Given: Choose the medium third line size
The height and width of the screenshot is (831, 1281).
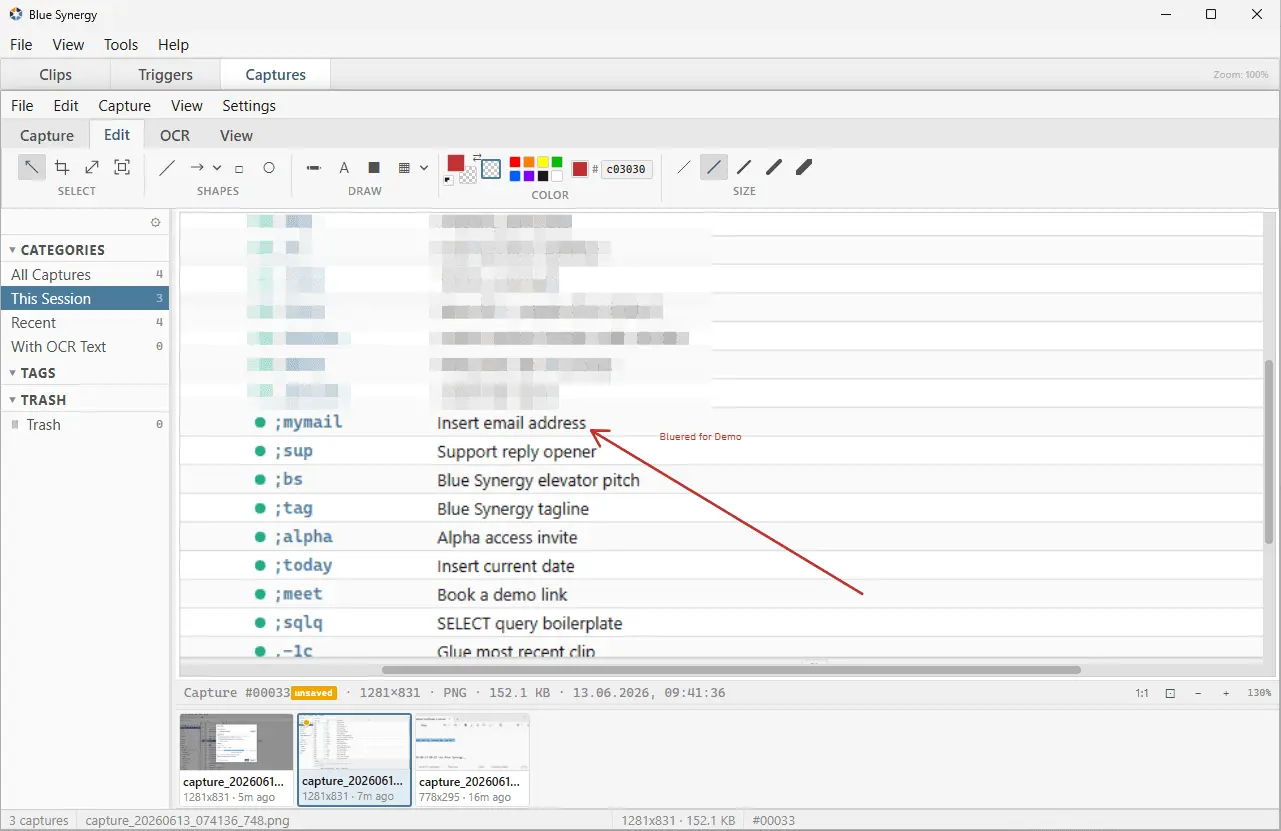Looking at the screenshot, I should tap(744, 168).
